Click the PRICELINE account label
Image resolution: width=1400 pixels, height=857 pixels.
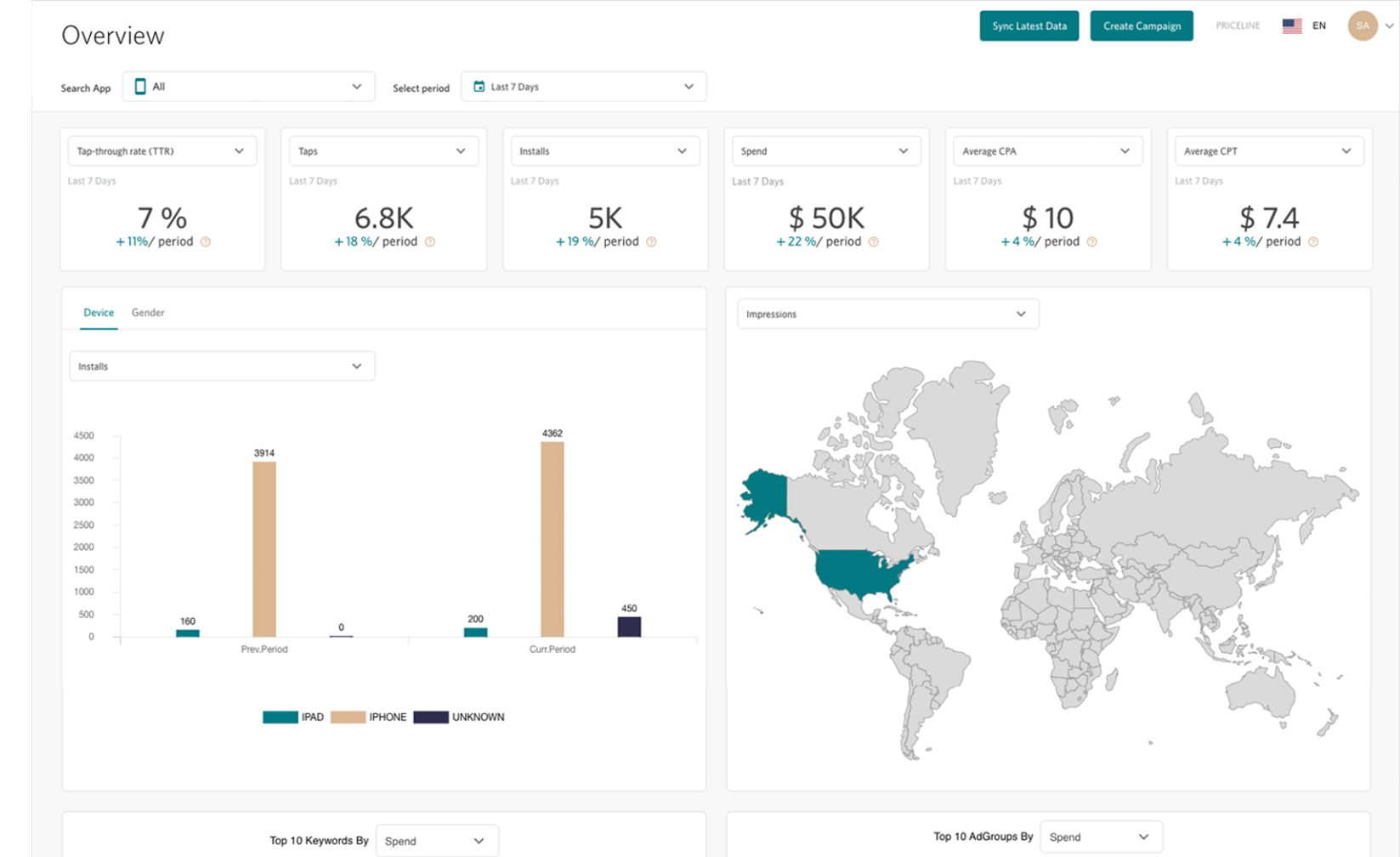pyautogui.click(x=1238, y=26)
